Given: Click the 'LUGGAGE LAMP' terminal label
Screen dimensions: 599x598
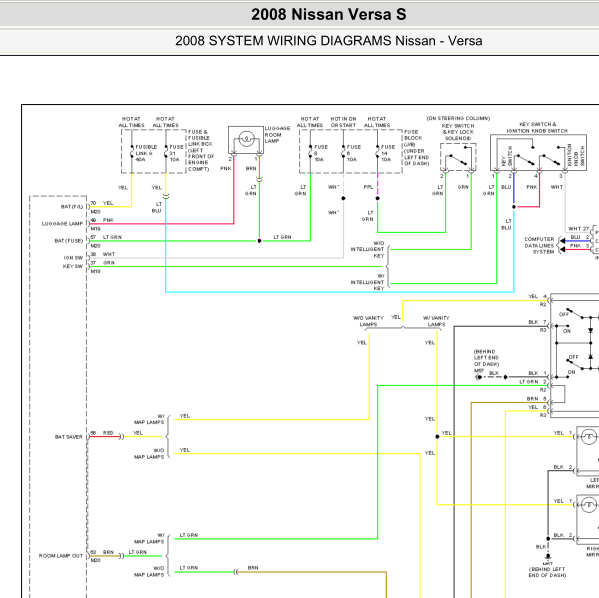Looking at the screenshot, I should point(62,224).
